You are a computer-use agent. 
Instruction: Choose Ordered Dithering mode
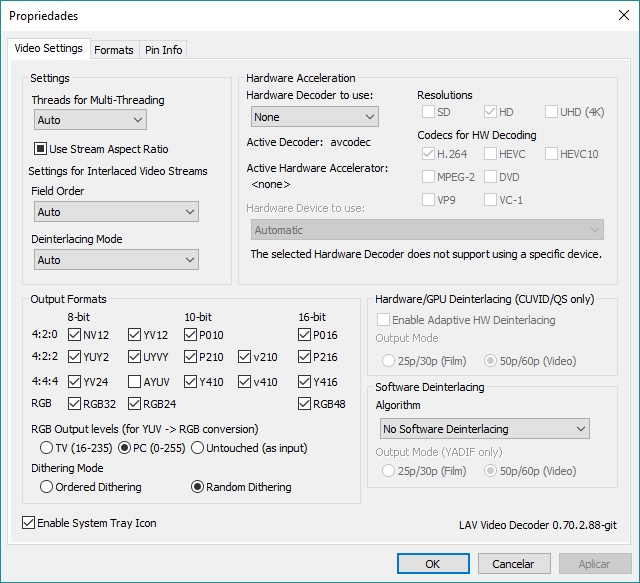(x=46, y=487)
